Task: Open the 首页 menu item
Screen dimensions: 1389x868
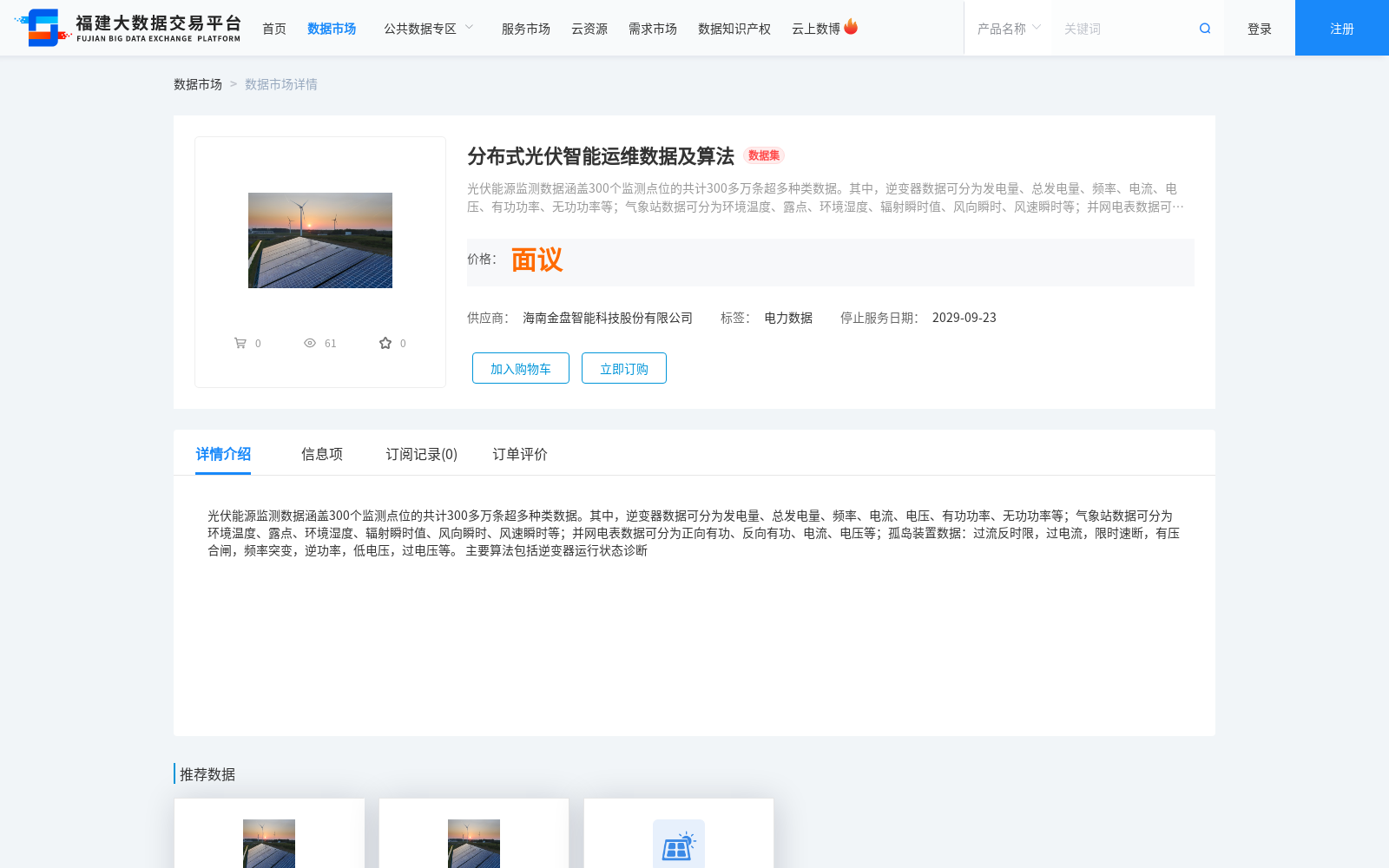Action: click(274, 29)
